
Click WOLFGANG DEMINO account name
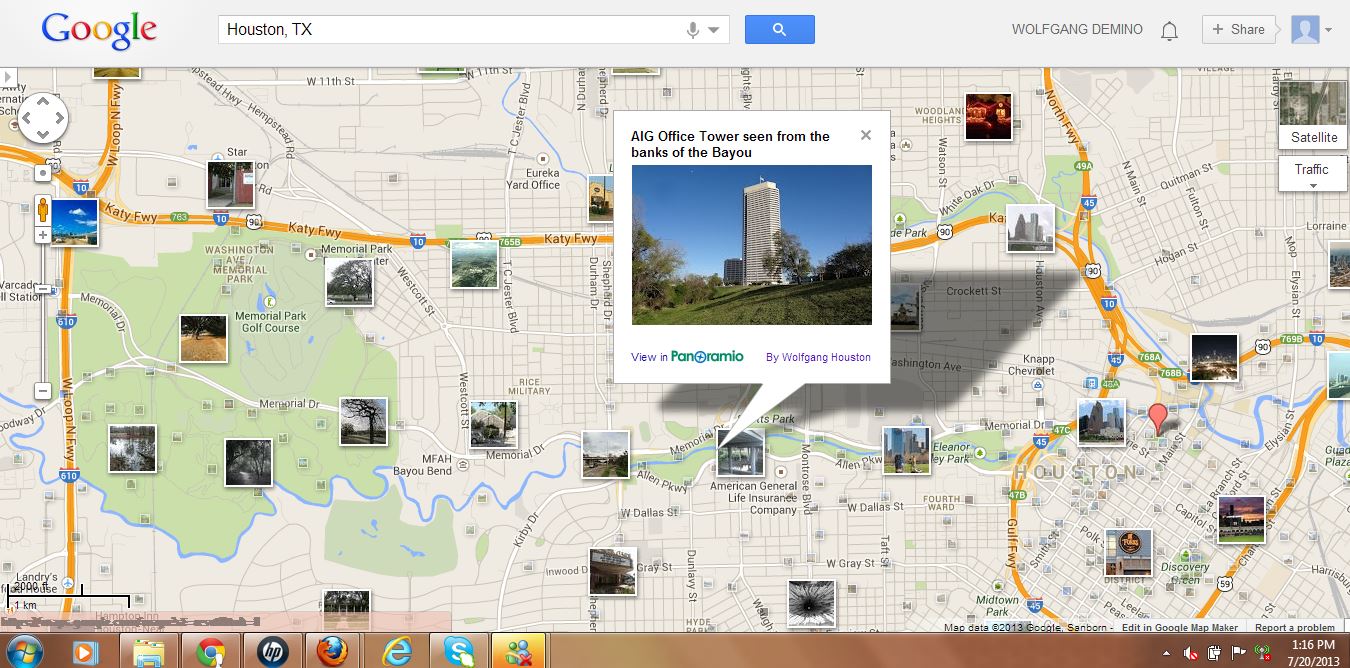[1077, 29]
